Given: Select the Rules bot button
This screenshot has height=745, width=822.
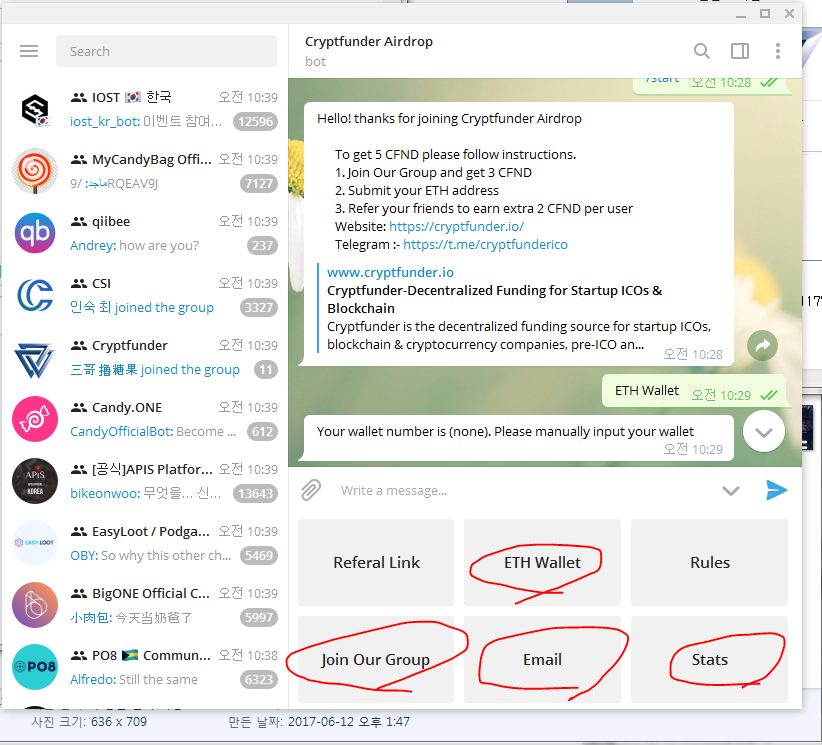Looking at the screenshot, I should click(709, 563).
